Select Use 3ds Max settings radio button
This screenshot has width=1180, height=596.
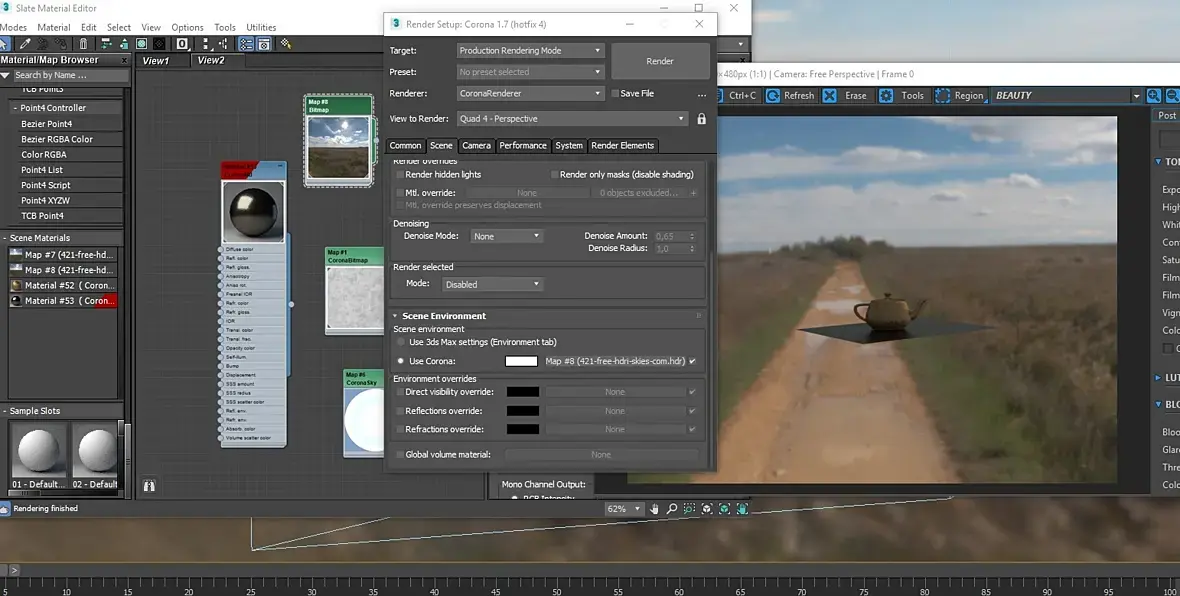click(x=400, y=342)
